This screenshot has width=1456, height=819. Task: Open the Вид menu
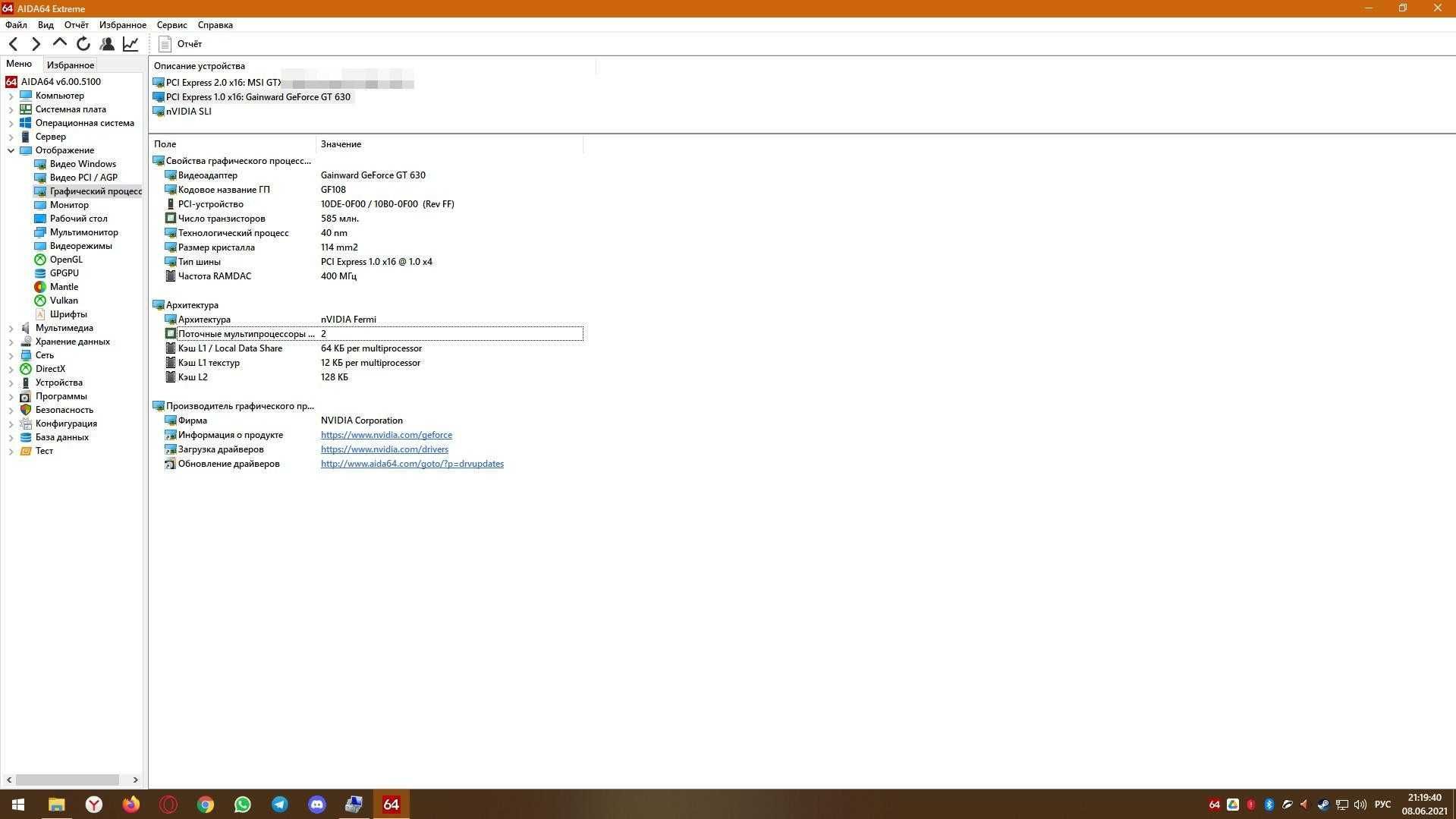[x=46, y=25]
